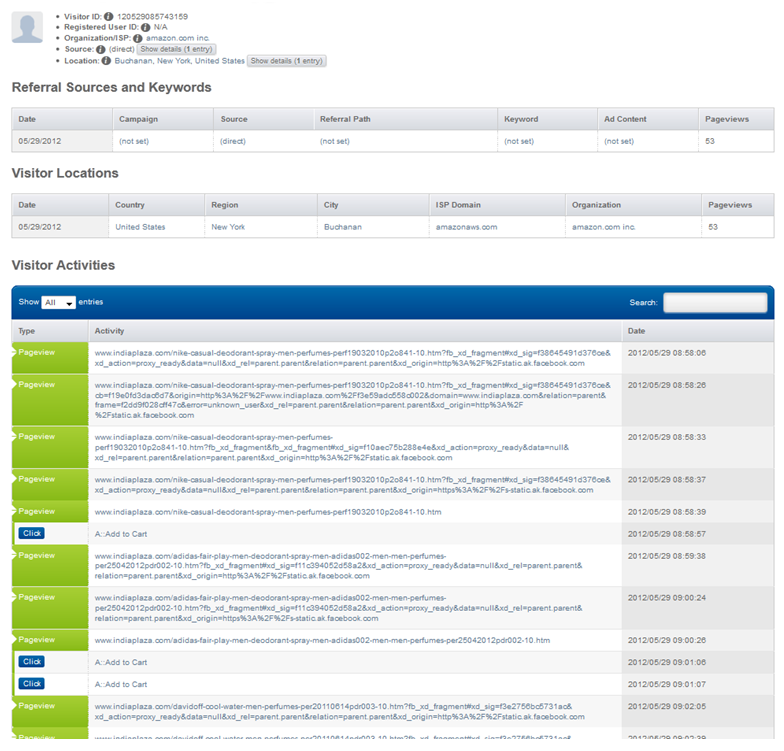Open the Show entries dropdown

[58, 302]
